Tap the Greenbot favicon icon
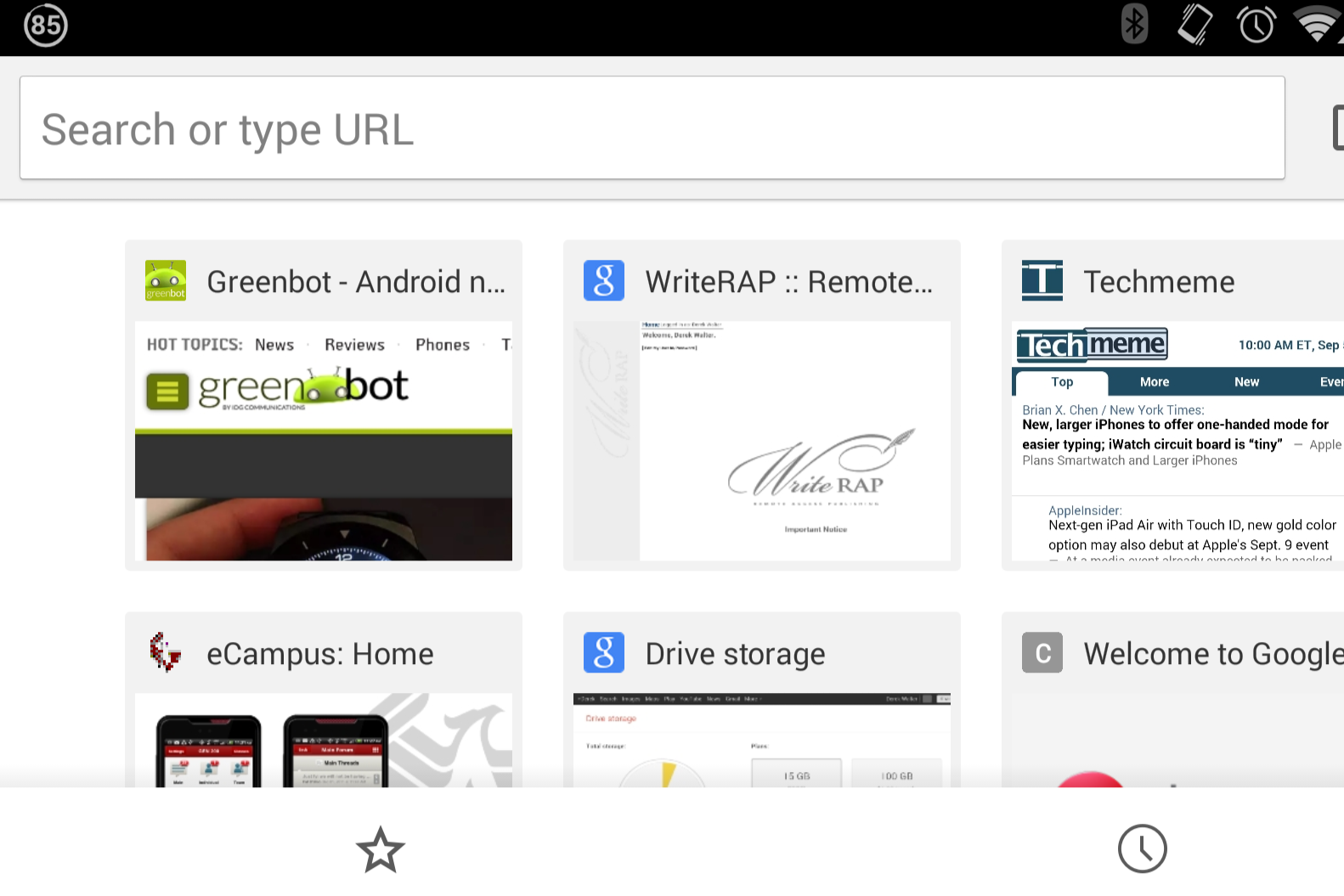This screenshot has height=896, width=1344. (166, 281)
